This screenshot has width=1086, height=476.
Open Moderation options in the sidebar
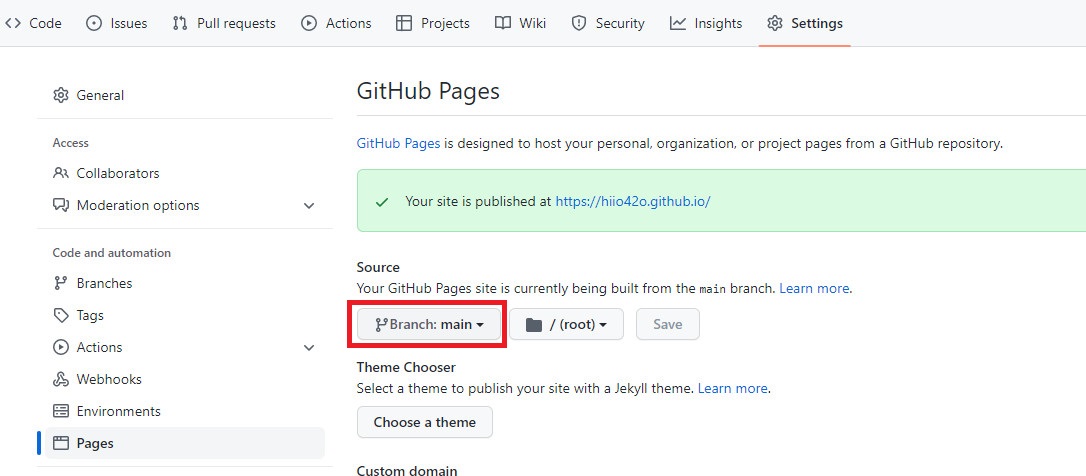click(185, 205)
